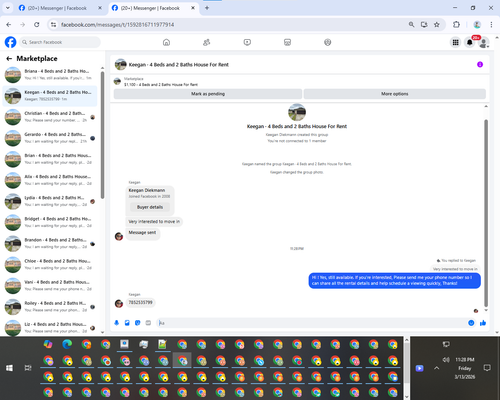Screen dimensions: 500x400
Task: Open Alix conversation in sidebar
Action: (50, 180)
